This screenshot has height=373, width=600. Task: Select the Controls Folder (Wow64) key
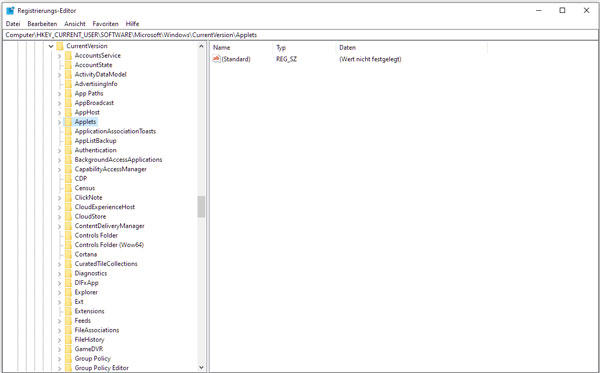tap(109, 245)
